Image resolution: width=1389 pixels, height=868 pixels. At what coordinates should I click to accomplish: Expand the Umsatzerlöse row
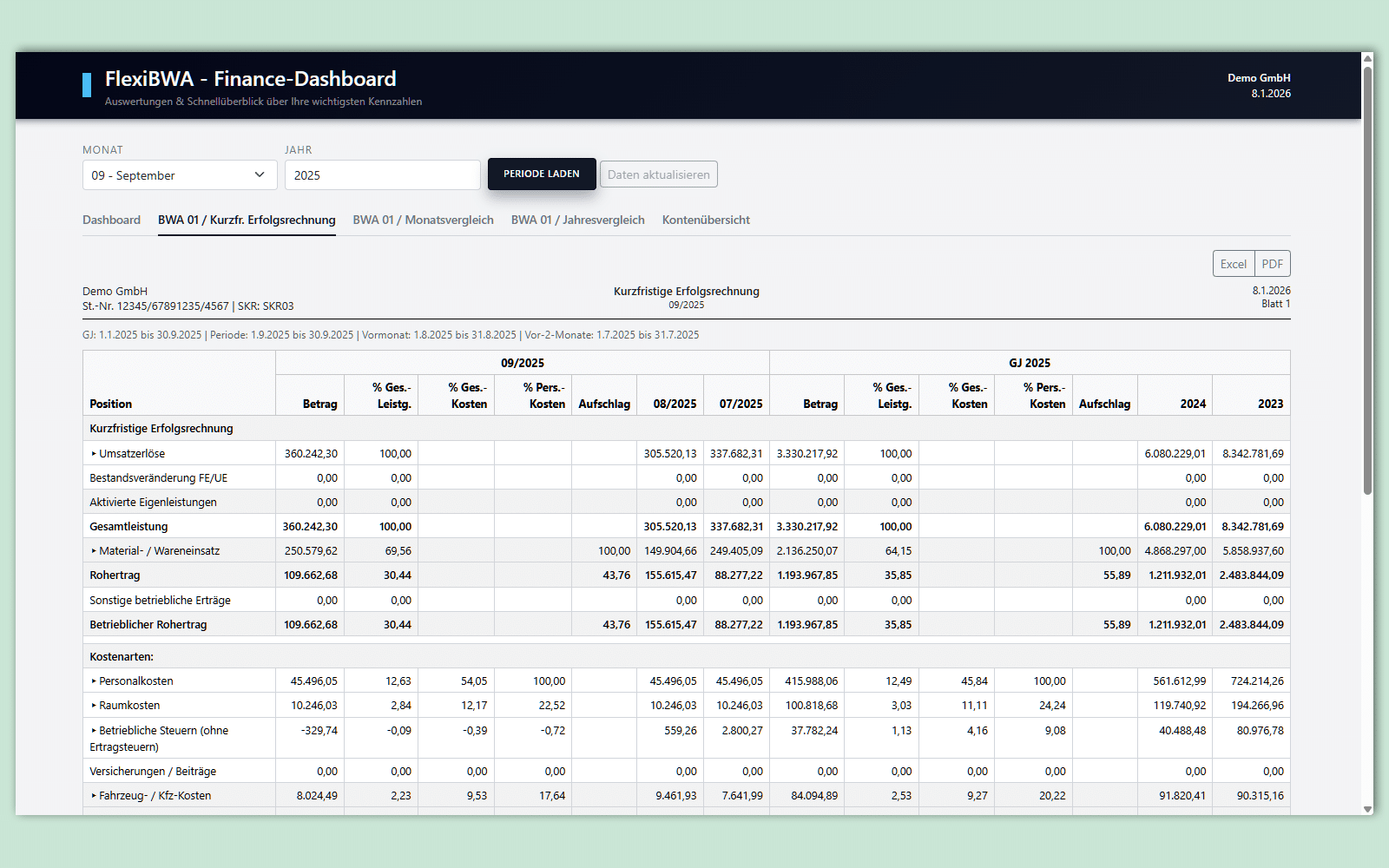pos(94,454)
